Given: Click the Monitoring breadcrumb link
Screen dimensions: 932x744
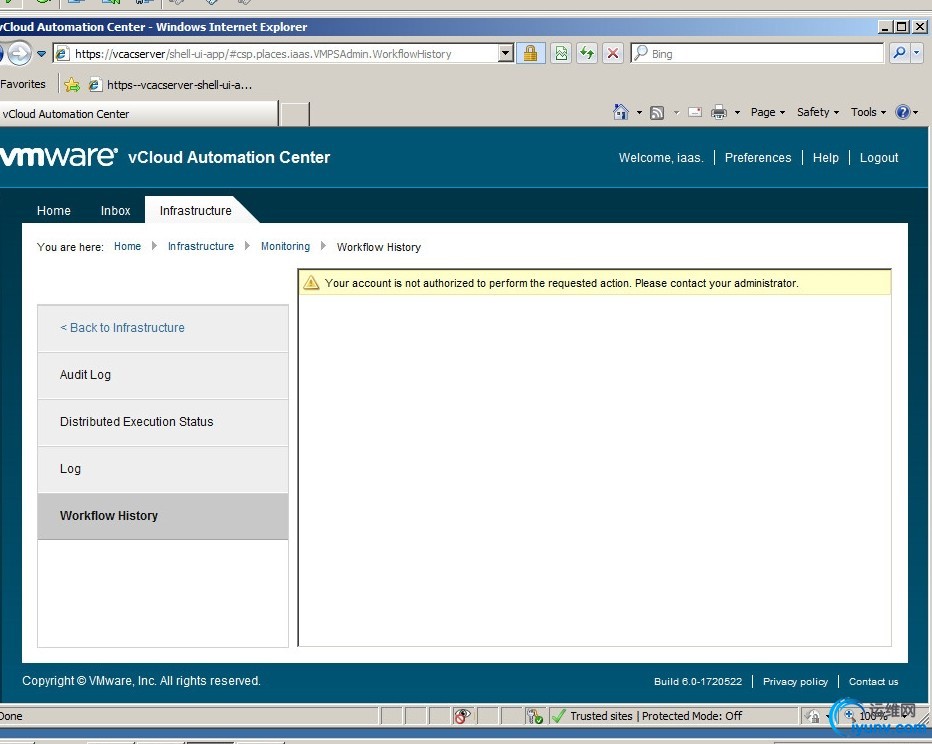Looking at the screenshot, I should tap(285, 246).
